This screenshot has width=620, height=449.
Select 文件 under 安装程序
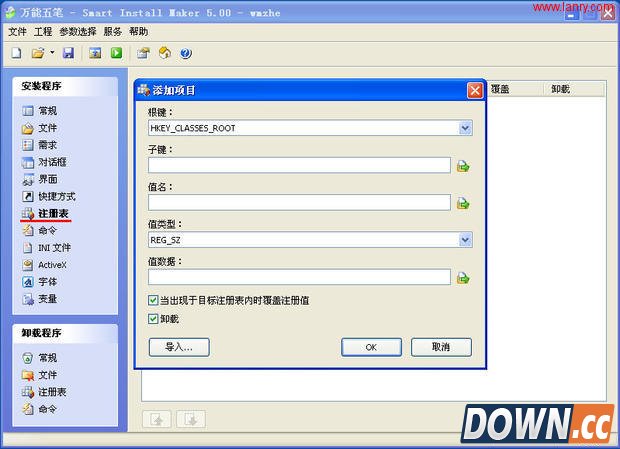[x=40, y=128]
